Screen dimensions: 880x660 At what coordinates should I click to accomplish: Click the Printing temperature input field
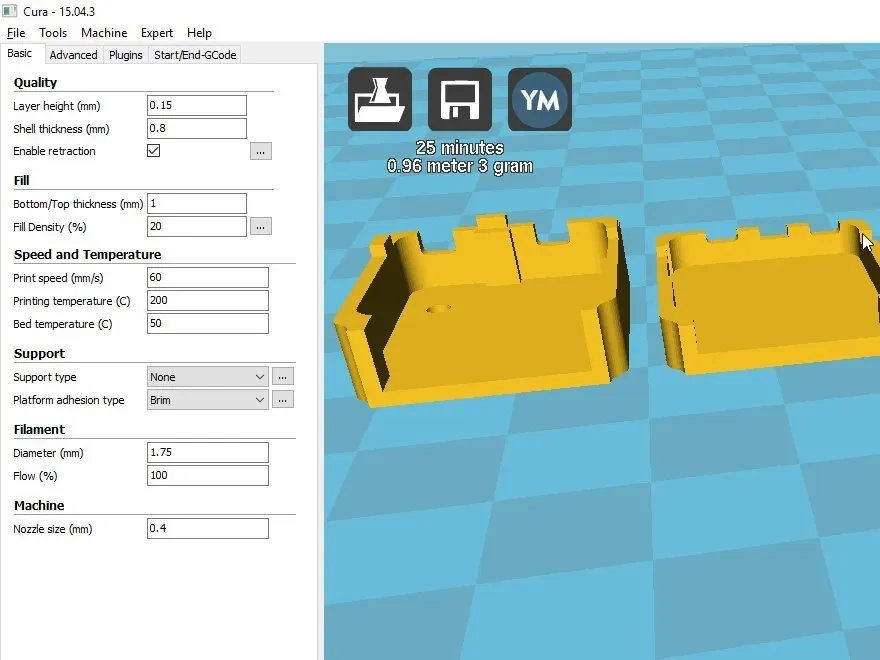[208, 300]
